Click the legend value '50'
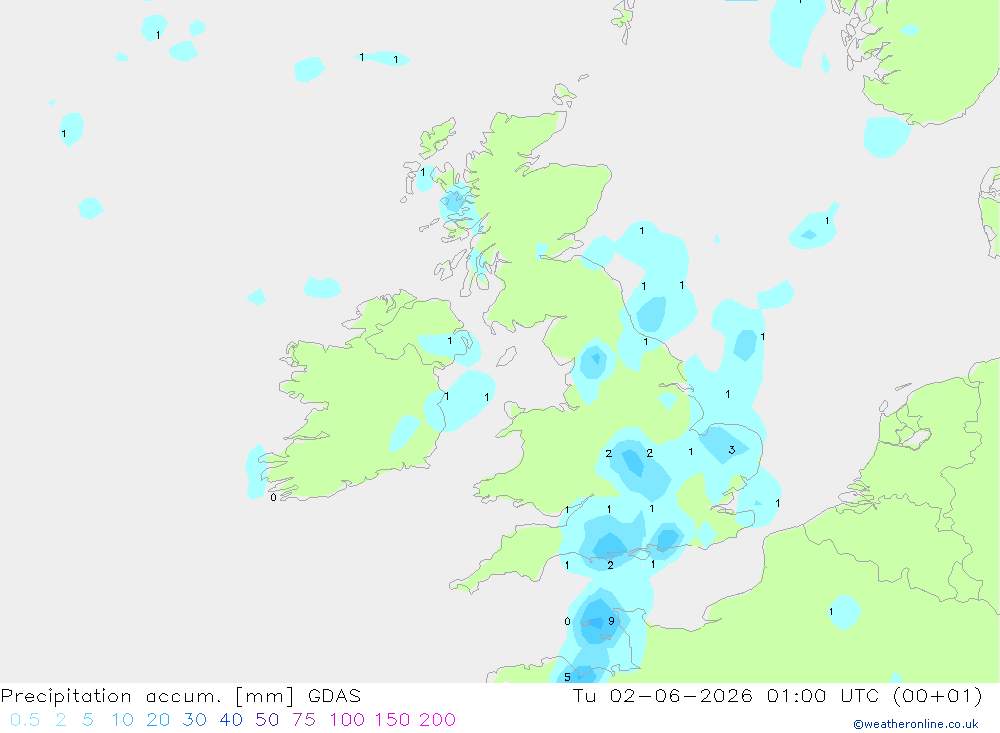This screenshot has width=1000, height=733. tap(267, 720)
